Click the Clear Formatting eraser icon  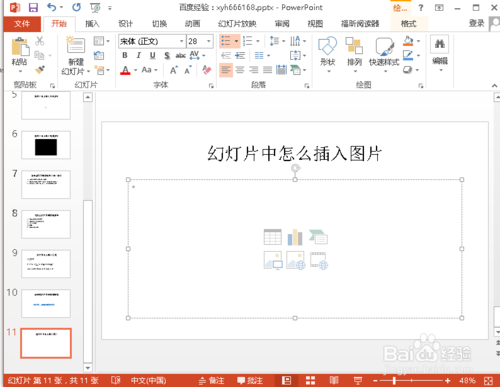[207, 70]
